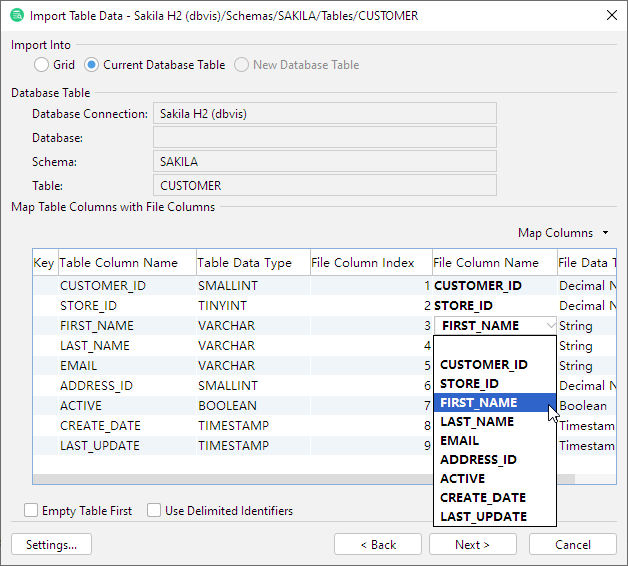Image resolution: width=628 pixels, height=566 pixels.
Task: Click the Table Column Name header
Action: [119, 263]
